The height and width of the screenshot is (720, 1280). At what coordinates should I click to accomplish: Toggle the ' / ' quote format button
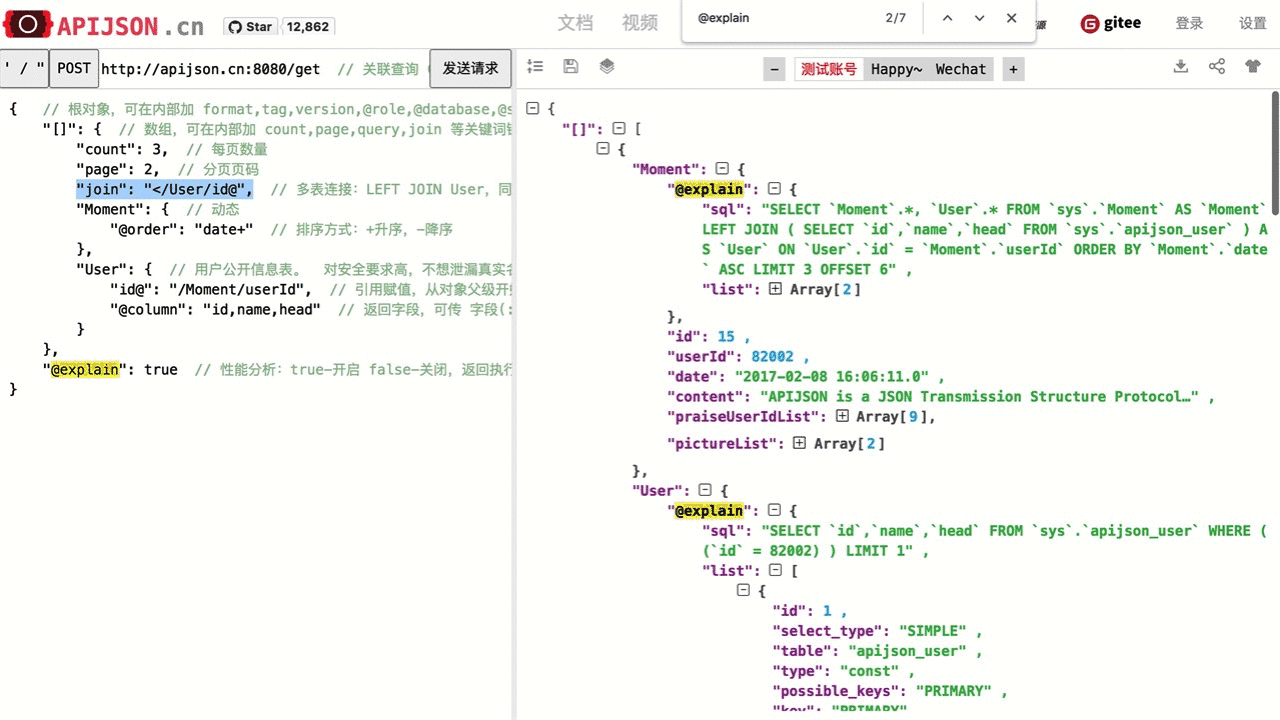coord(24,69)
